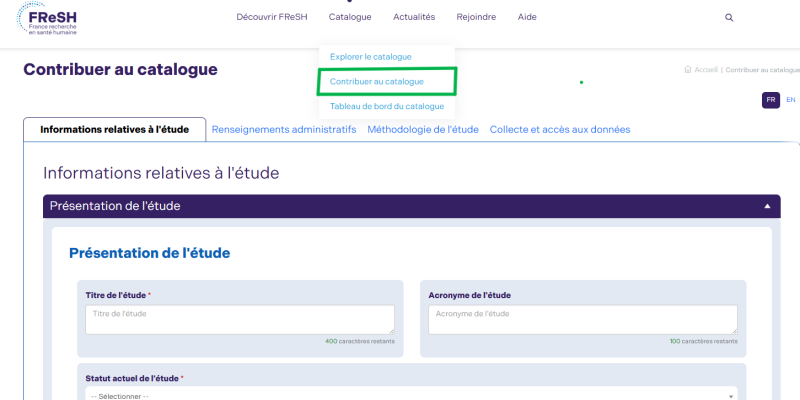Open Collecte et accès aux données tab

point(560,129)
